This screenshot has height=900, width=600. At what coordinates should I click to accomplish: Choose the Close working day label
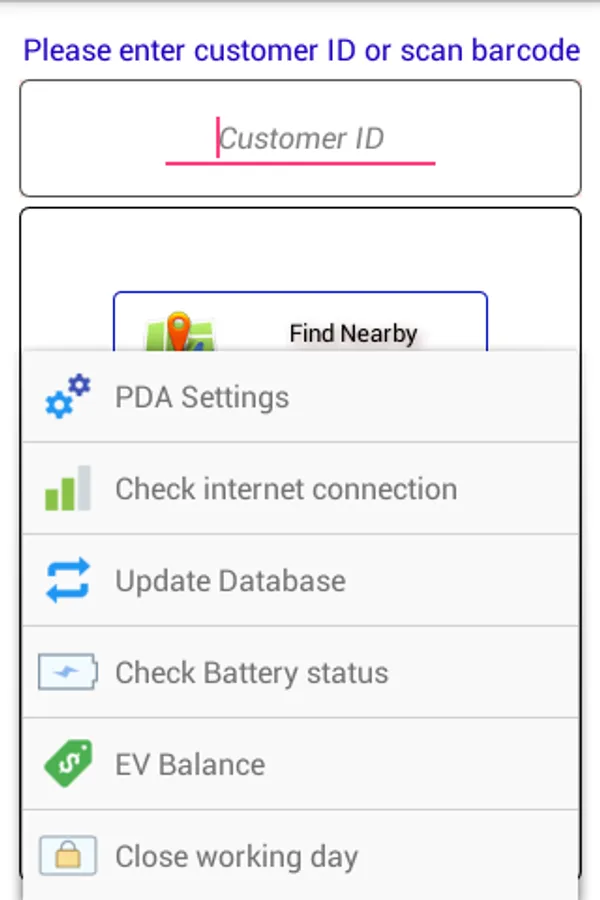pyautogui.click(x=237, y=857)
